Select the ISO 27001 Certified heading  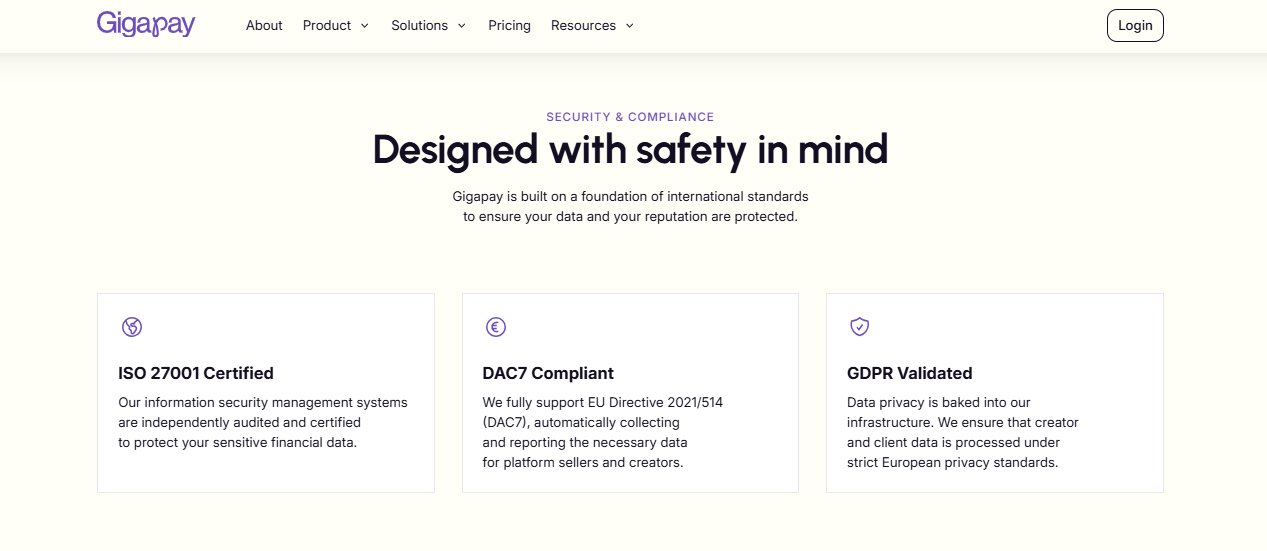196,373
